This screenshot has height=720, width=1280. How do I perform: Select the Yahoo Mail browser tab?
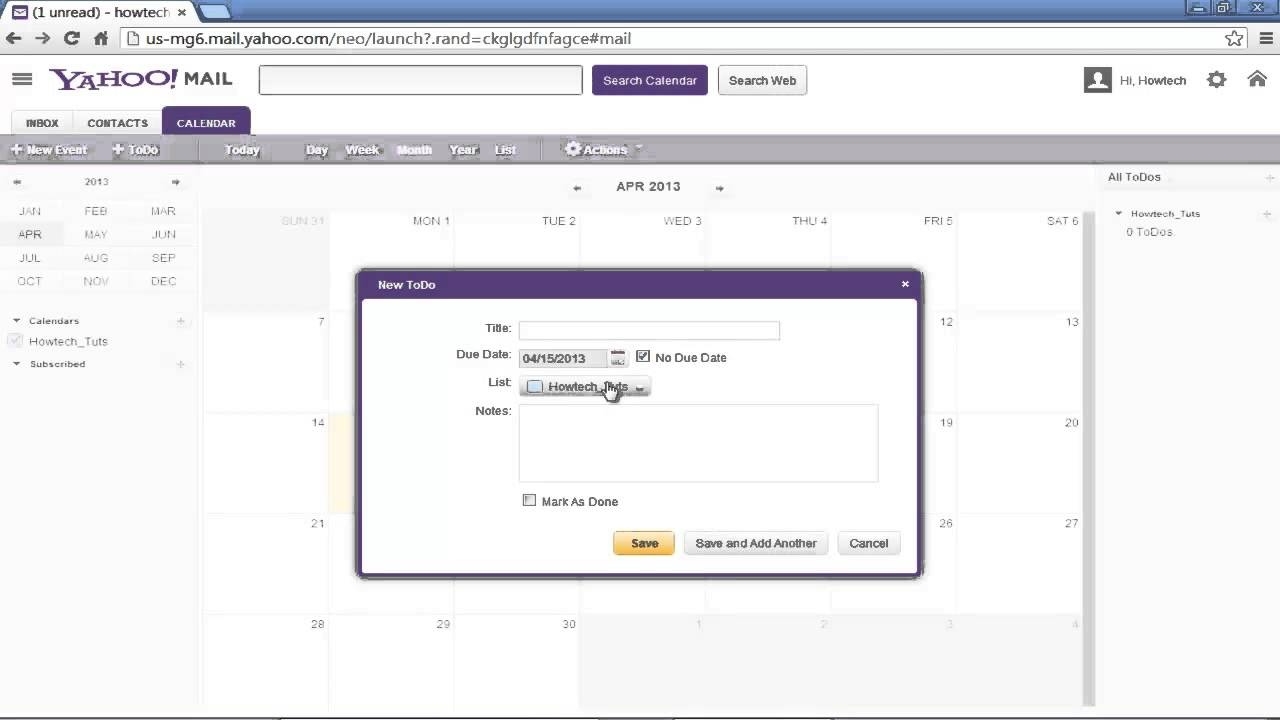99,12
